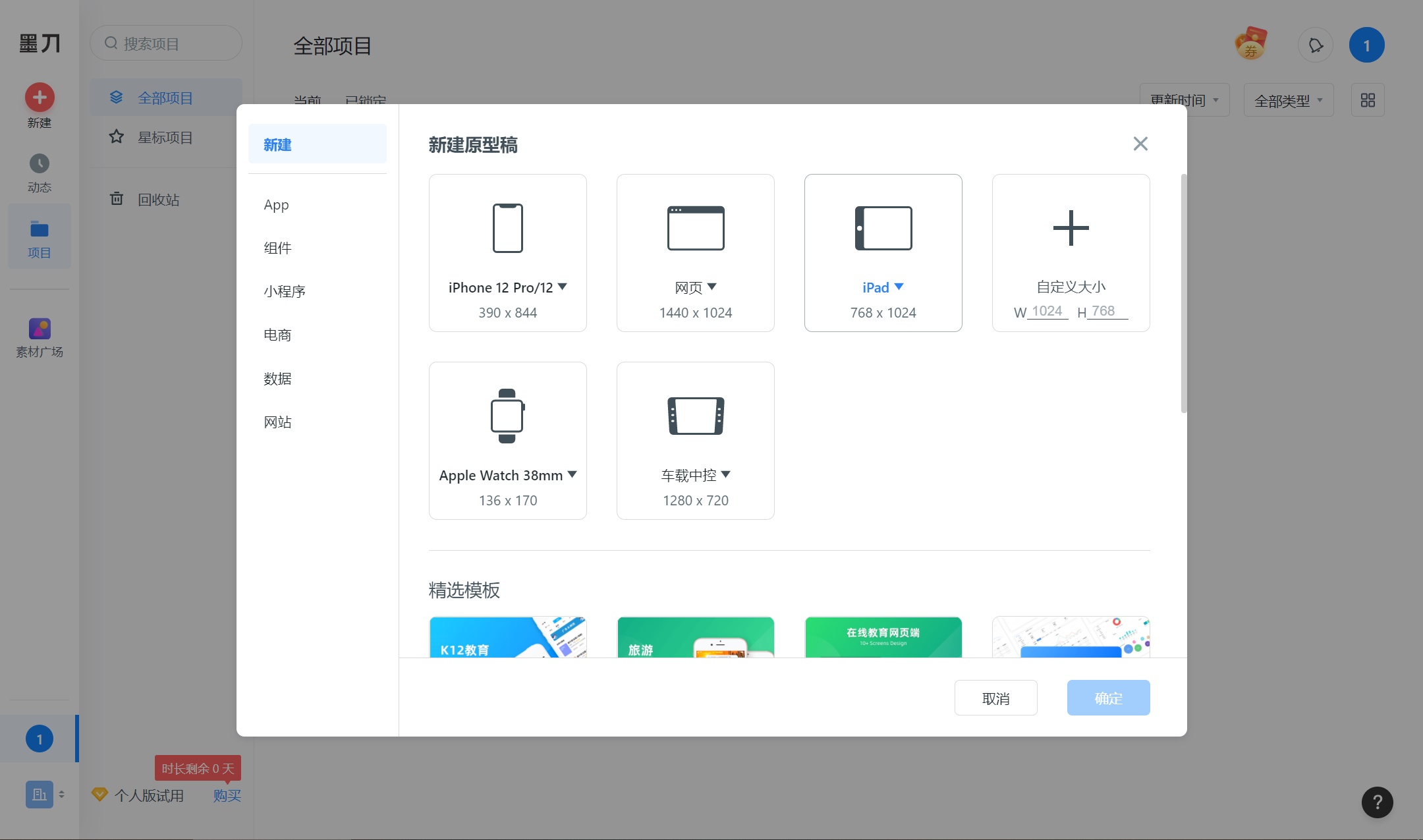This screenshot has height=840, width=1423.
Task: Choose the web page browser icon
Action: point(695,228)
